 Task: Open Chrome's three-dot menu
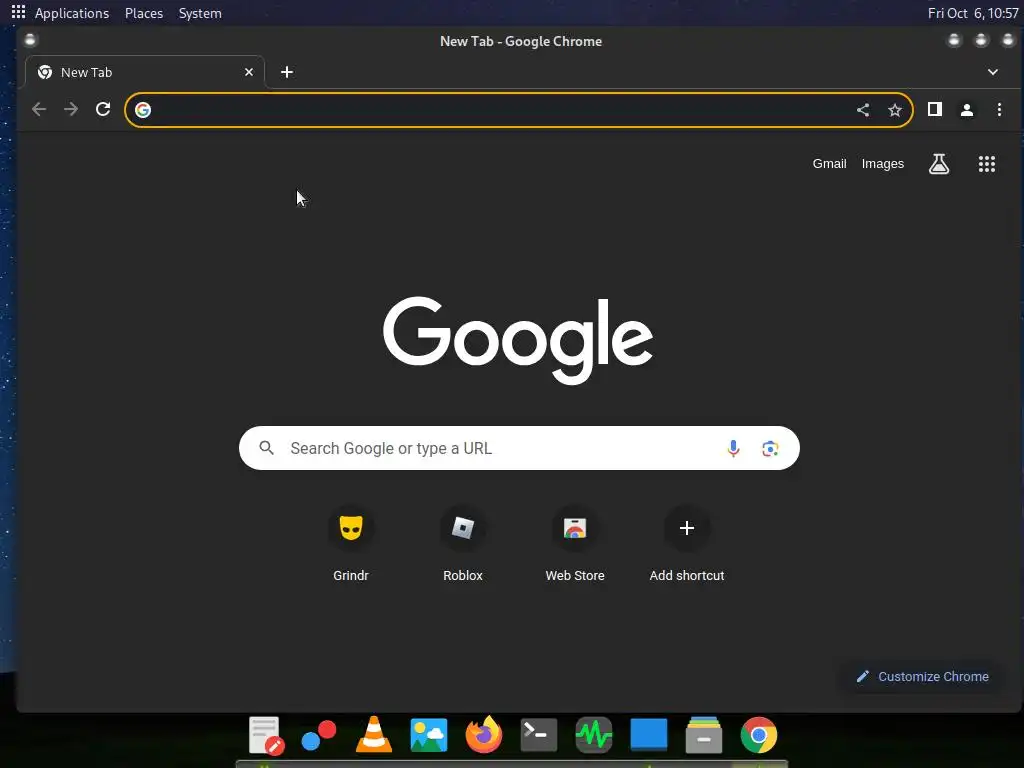pyautogui.click(x=999, y=110)
